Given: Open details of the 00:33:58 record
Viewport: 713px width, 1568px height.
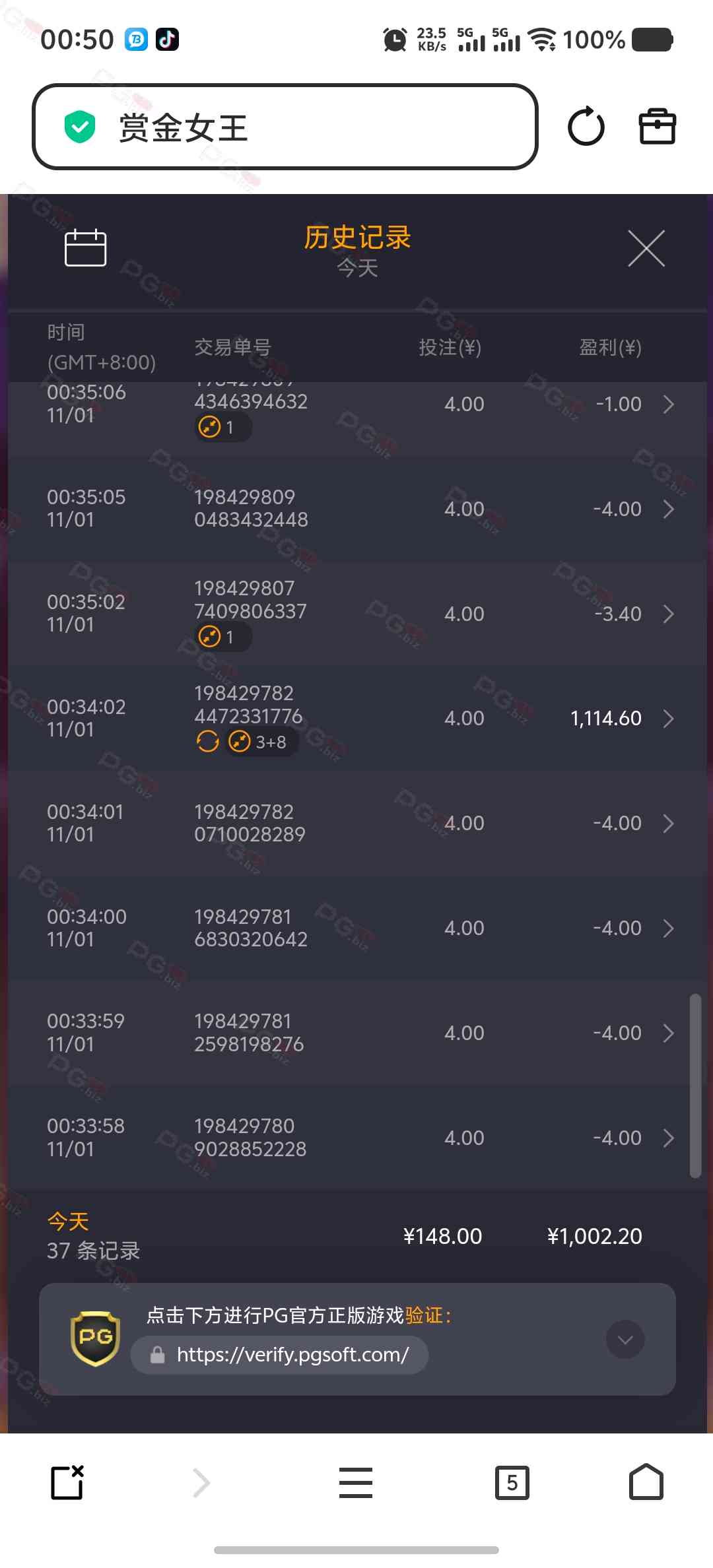Looking at the screenshot, I should click(668, 1138).
